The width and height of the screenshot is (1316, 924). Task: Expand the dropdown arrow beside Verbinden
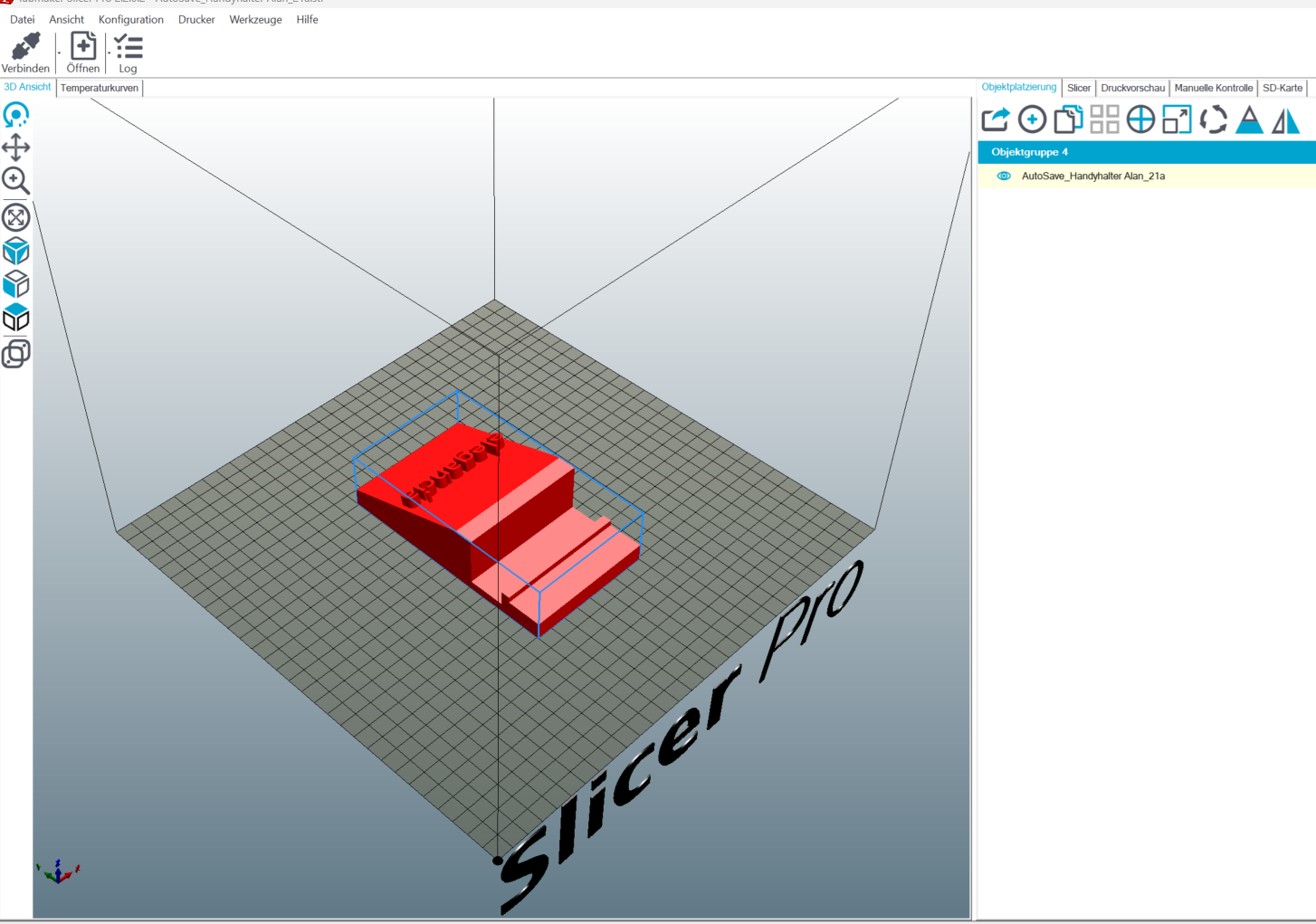pyautogui.click(x=59, y=52)
